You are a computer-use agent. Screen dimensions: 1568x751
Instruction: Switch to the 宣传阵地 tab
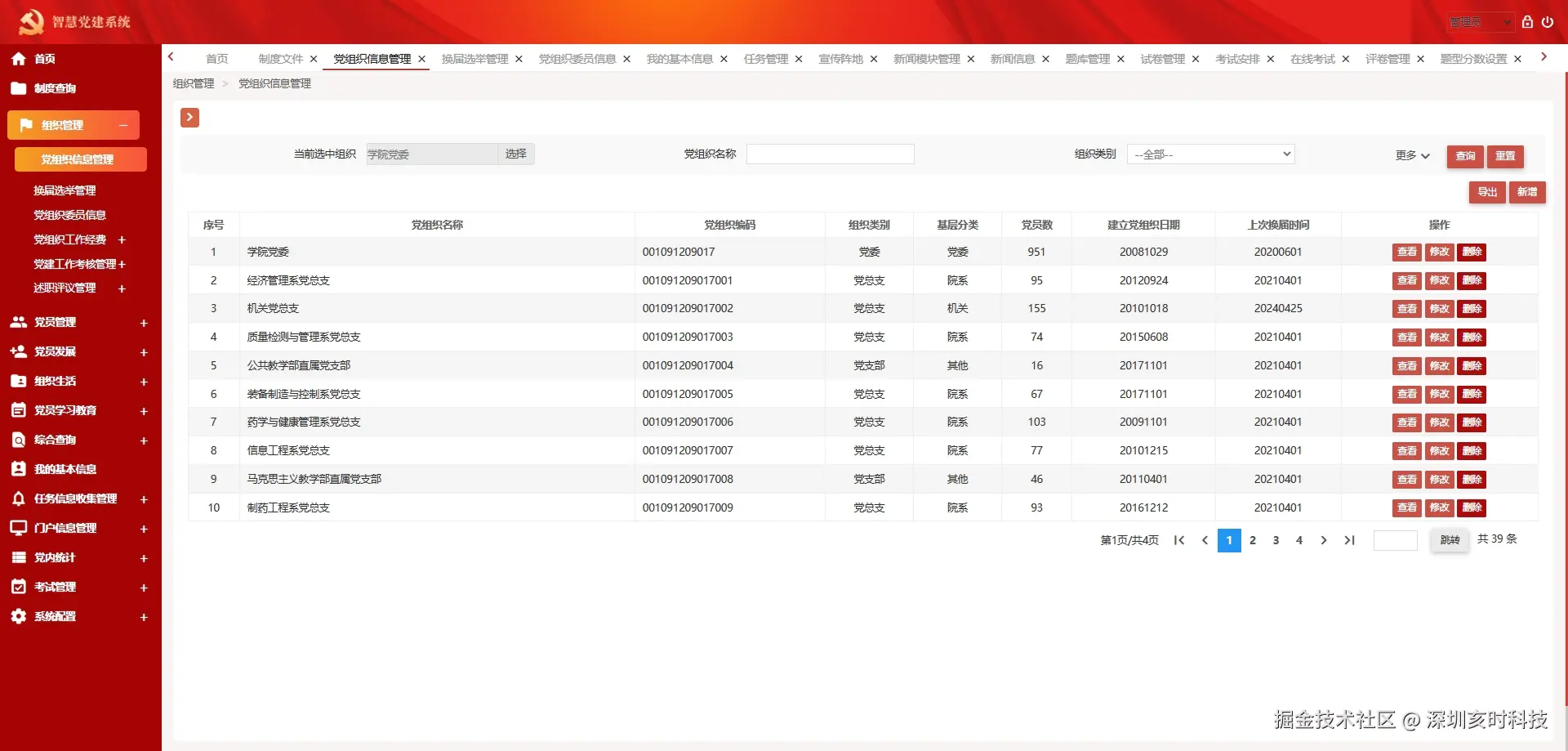pos(840,59)
